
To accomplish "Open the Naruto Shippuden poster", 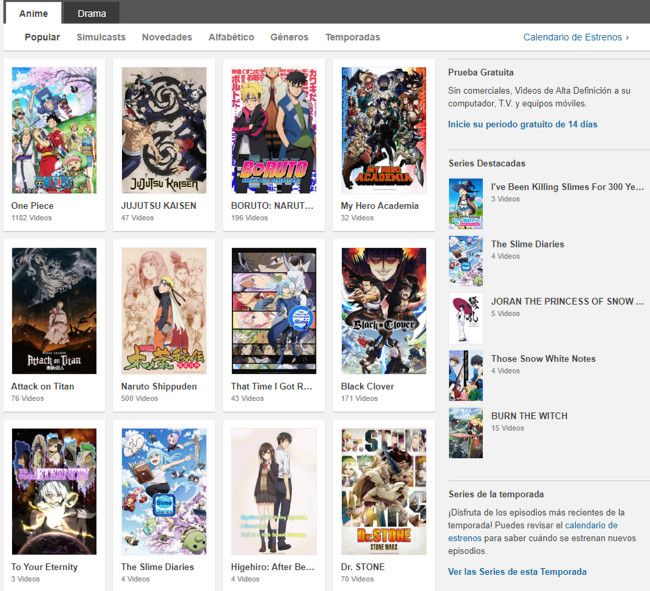I will (164, 311).
